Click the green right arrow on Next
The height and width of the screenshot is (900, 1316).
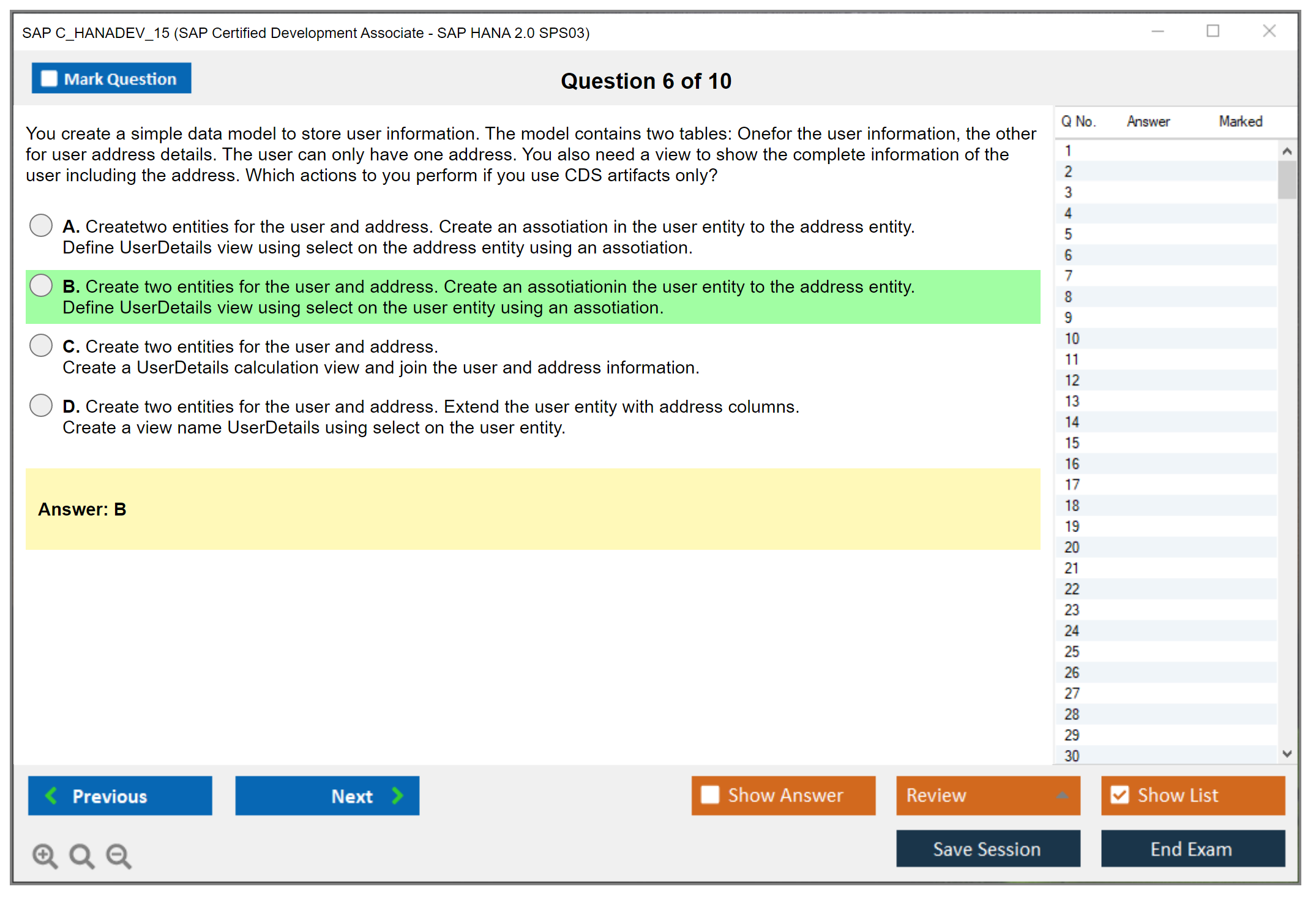pos(397,795)
